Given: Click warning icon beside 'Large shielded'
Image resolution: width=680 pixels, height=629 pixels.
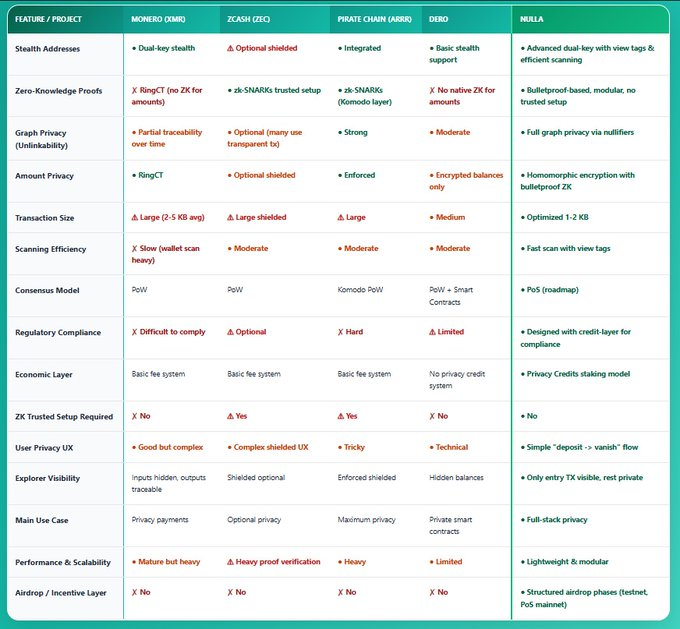Looking at the screenshot, I should click(x=230, y=217).
